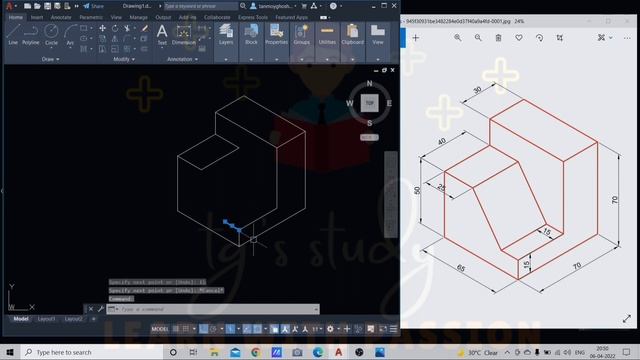Switch to the Annotate ribbon tab
640x360 pixels.
click(x=61, y=18)
